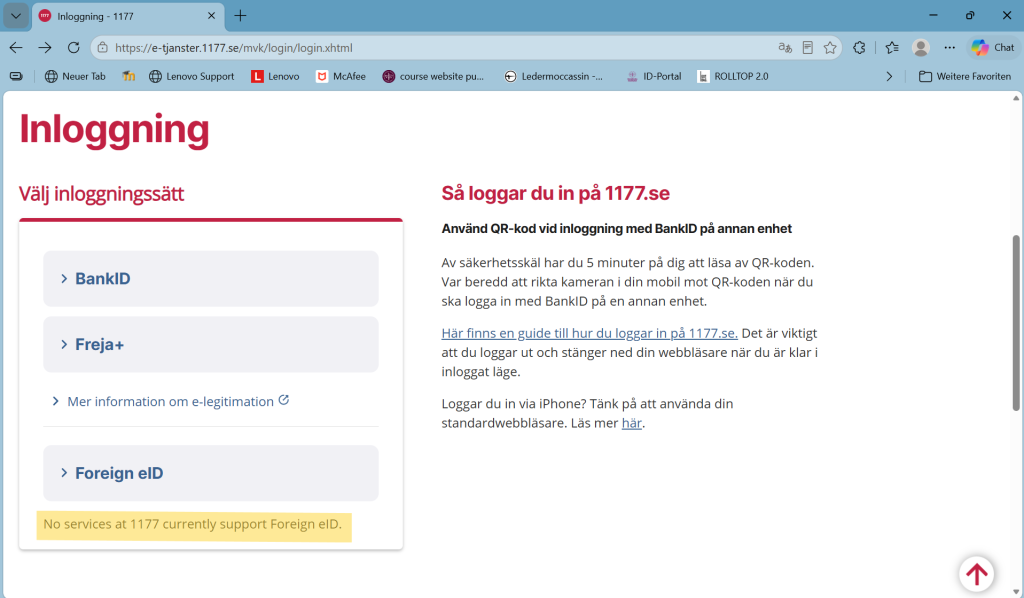Expand the Foreign eID option
The height and width of the screenshot is (598, 1024).
[211, 473]
